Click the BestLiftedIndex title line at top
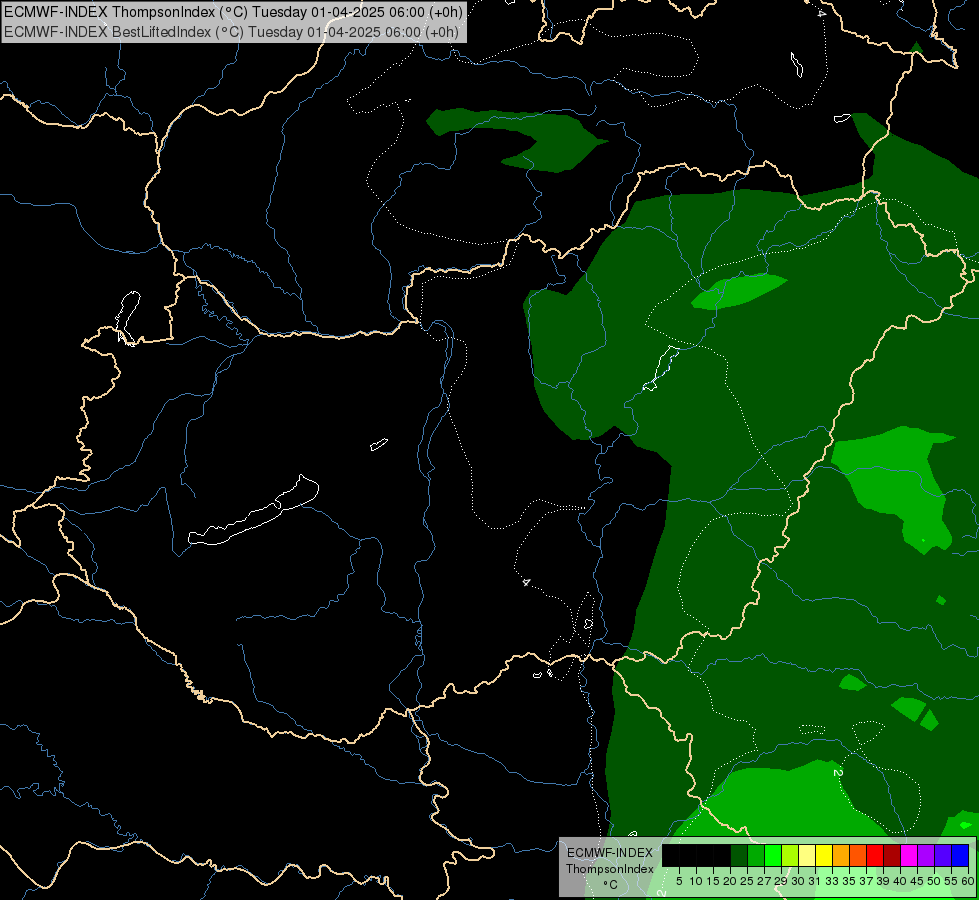Image resolution: width=979 pixels, height=900 pixels. (x=231, y=32)
